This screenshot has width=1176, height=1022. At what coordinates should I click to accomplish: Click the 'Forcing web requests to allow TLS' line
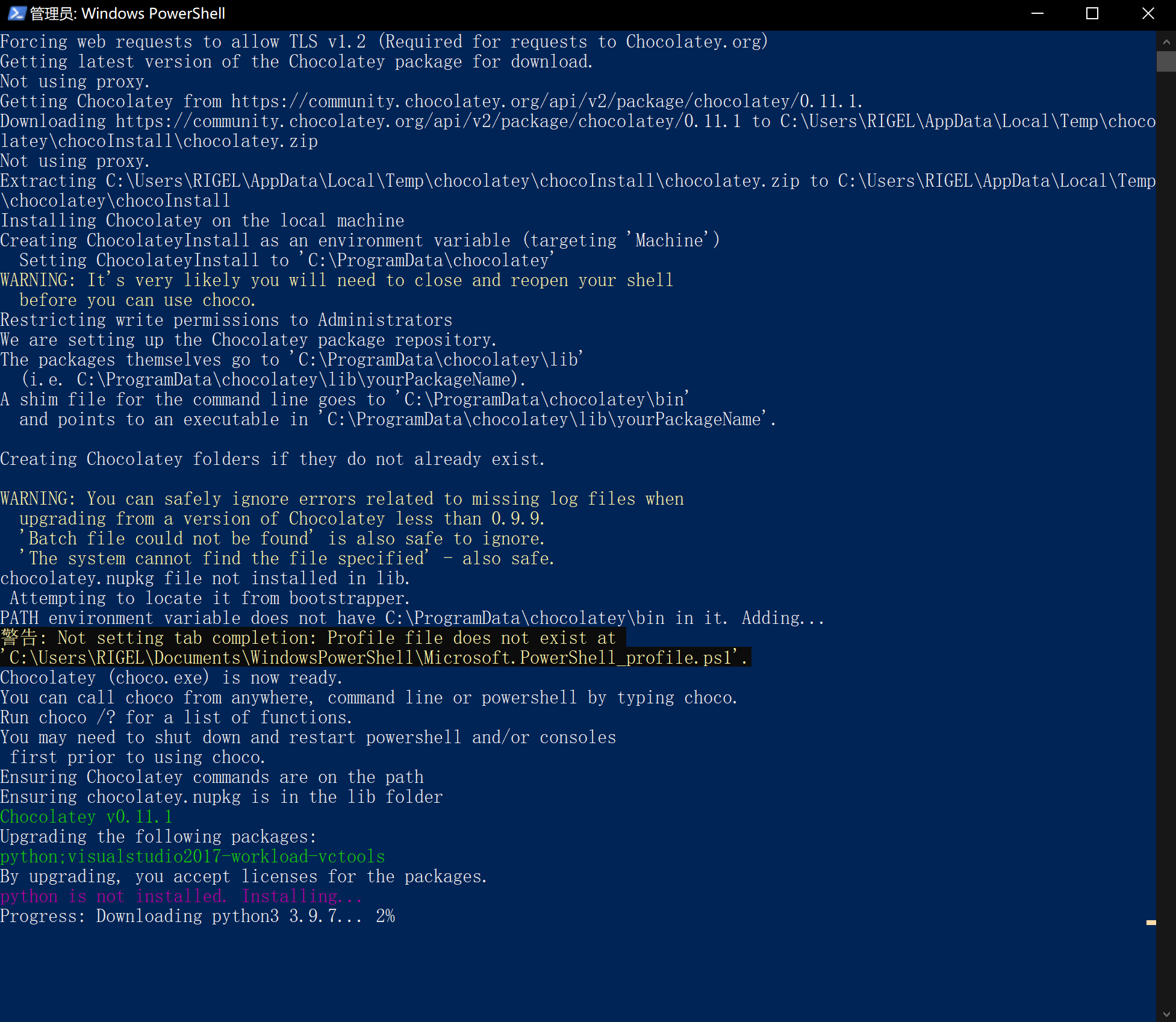(x=384, y=42)
